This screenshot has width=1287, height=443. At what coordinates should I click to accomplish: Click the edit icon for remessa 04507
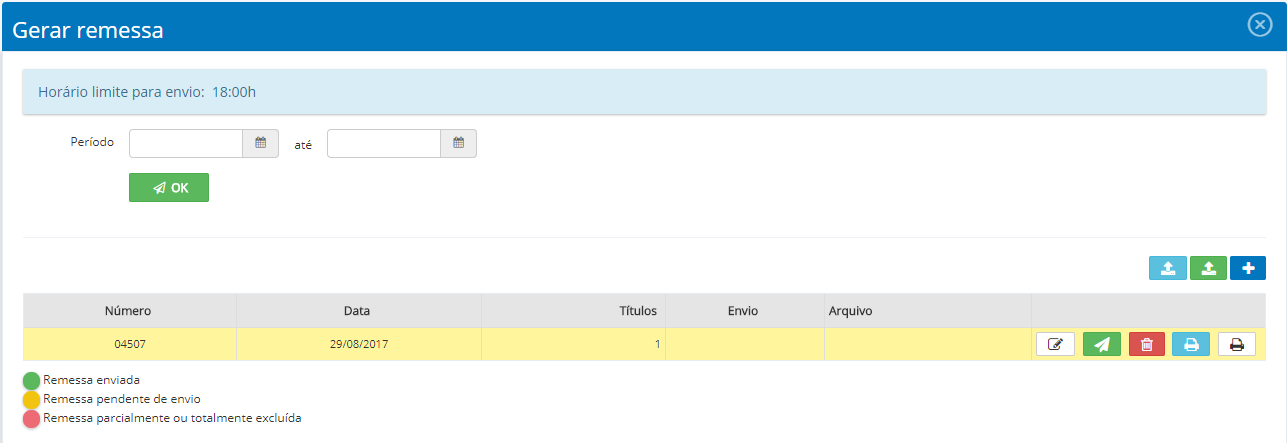click(1055, 344)
